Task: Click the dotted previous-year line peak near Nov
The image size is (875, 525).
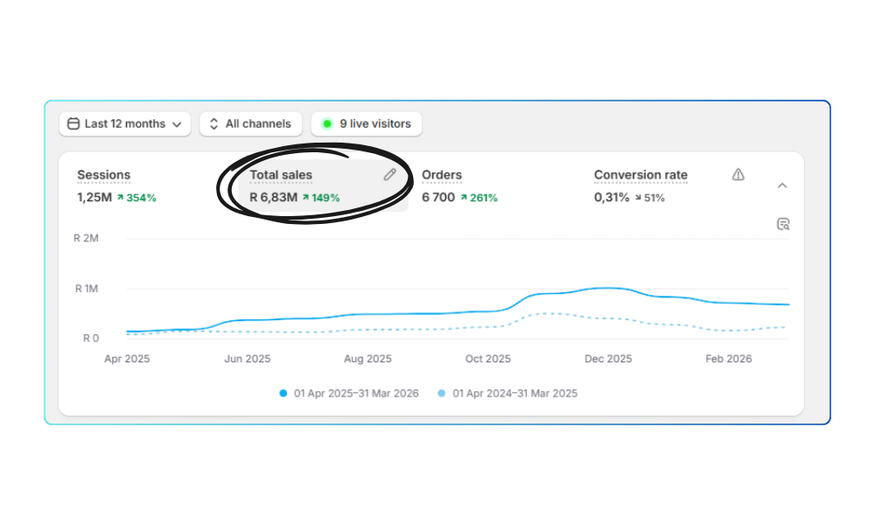Action: pyautogui.click(x=548, y=314)
